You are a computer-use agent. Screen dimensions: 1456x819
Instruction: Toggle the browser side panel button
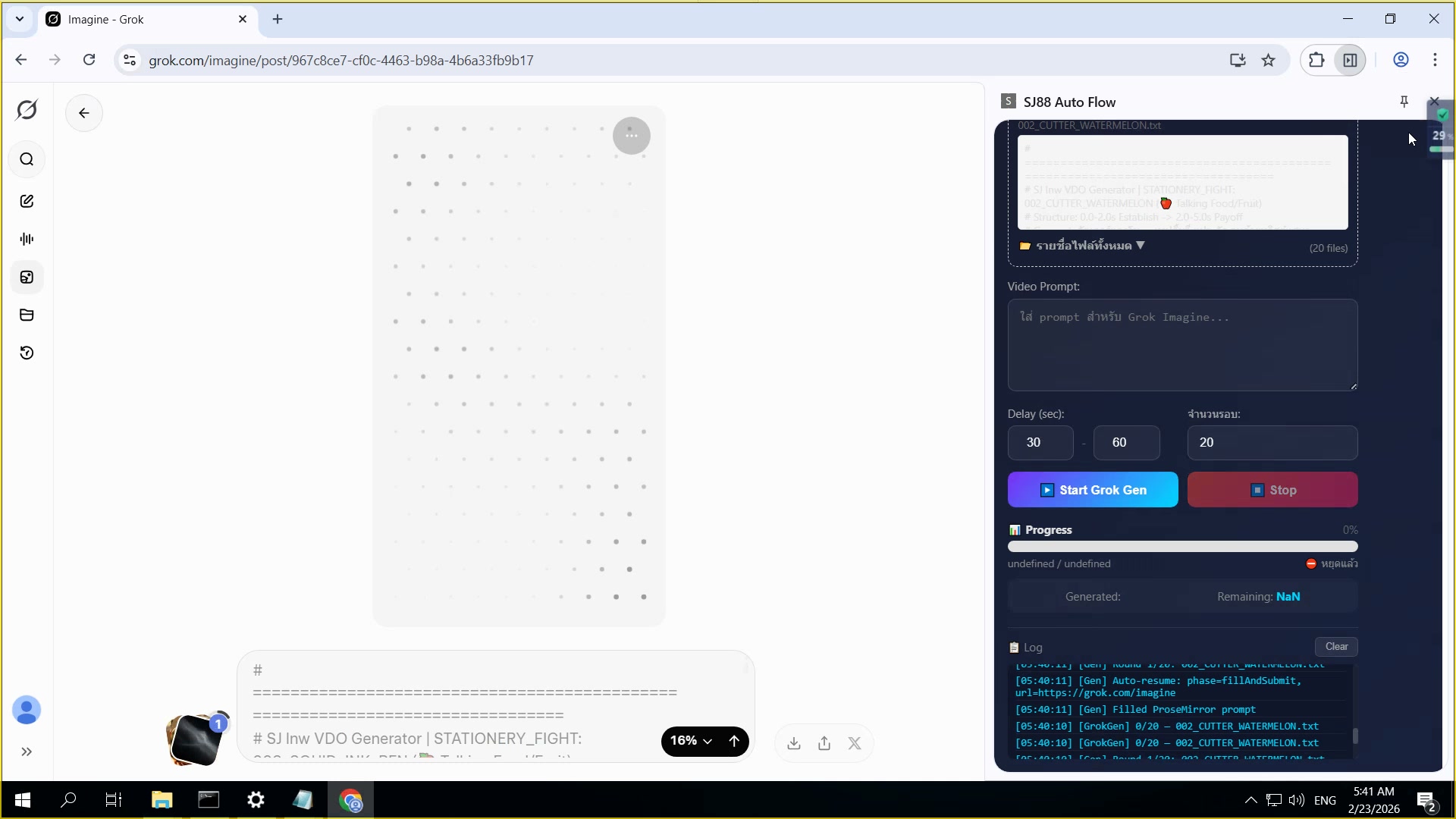[1350, 60]
